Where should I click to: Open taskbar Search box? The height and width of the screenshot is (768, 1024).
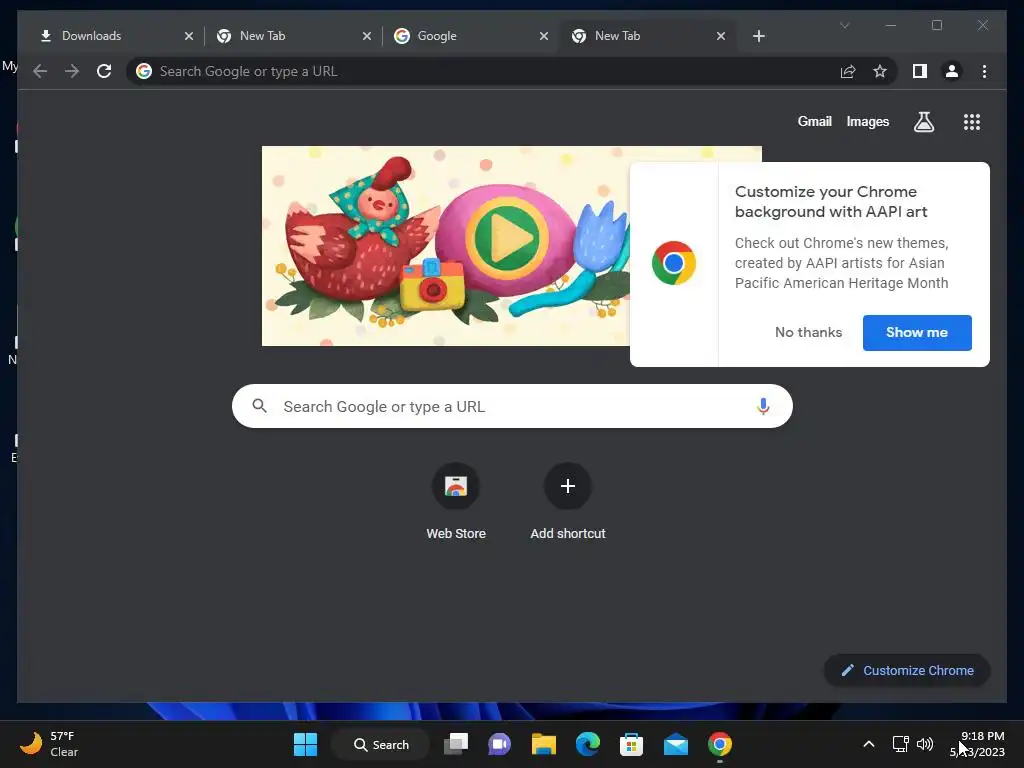(x=381, y=744)
